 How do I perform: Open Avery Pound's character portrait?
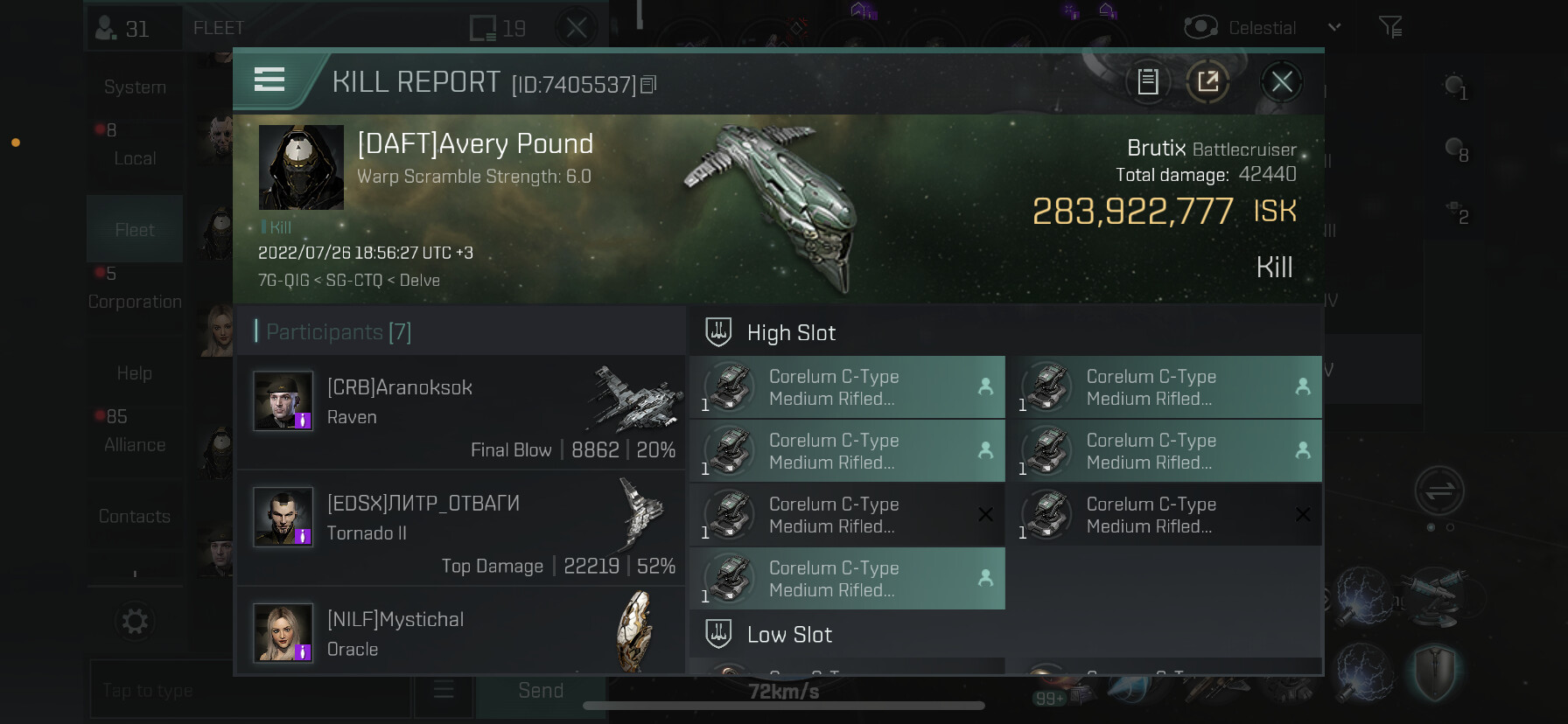tap(301, 167)
